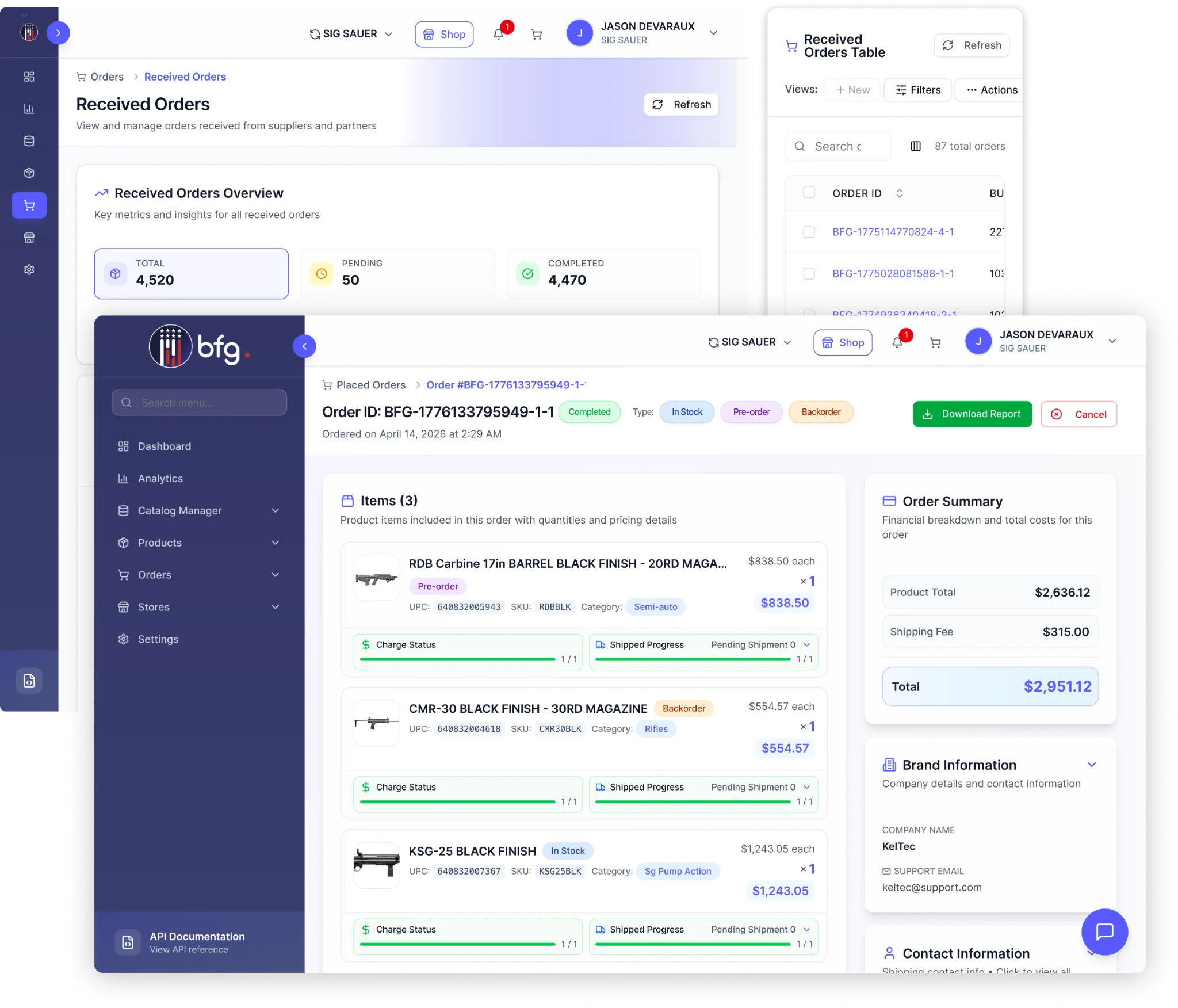Click the catalog database icon in the collapsed sidebar

pos(29,141)
